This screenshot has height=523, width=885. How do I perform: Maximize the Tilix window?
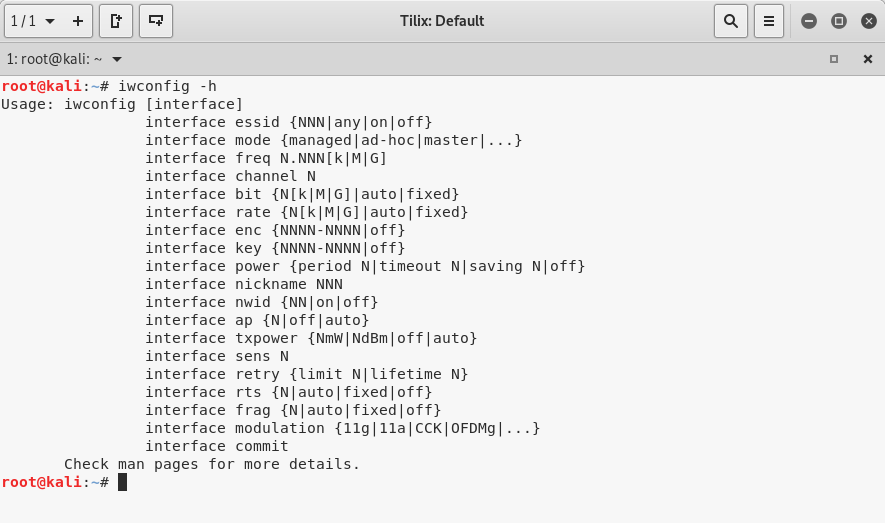point(838,21)
